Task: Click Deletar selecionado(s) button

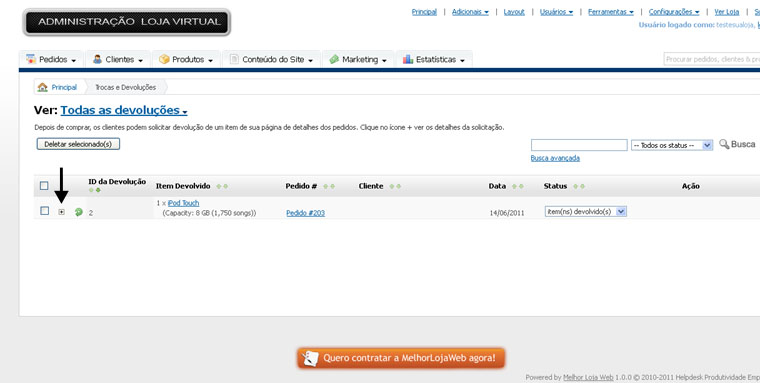Action: pyautogui.click(x=78, y=144)
